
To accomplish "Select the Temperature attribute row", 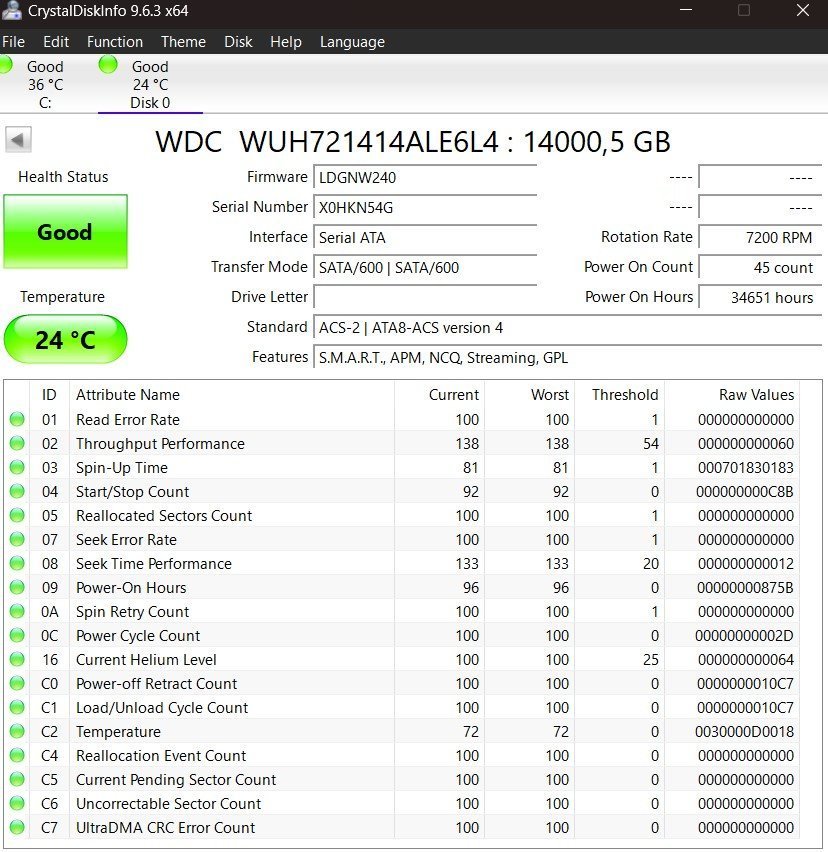I will 118,732.
